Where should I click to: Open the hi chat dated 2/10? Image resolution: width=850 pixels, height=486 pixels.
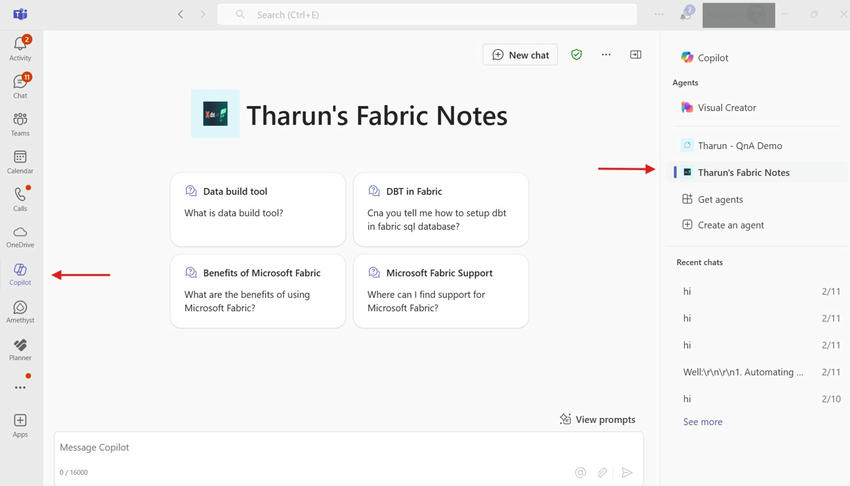pyautogui.click(x=761, y=399)
